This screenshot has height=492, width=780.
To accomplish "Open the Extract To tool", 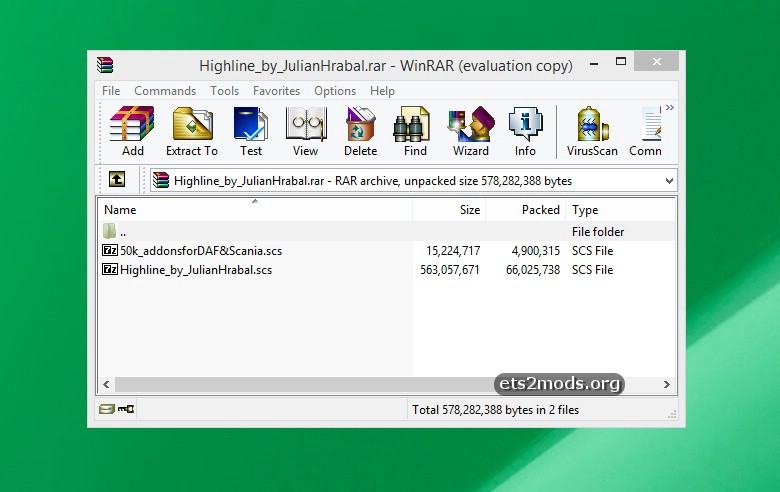I will [192, 131].
